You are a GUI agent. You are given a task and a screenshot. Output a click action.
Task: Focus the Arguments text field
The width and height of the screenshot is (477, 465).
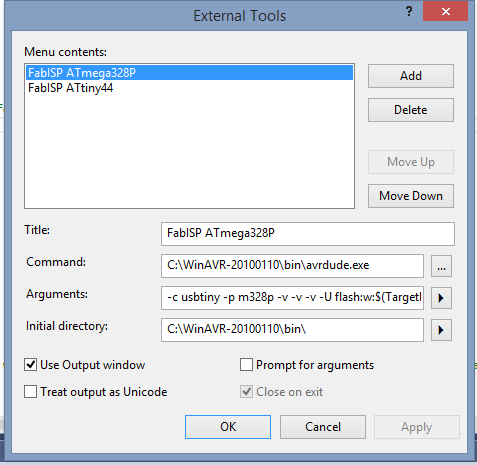(x=292, y=298)
